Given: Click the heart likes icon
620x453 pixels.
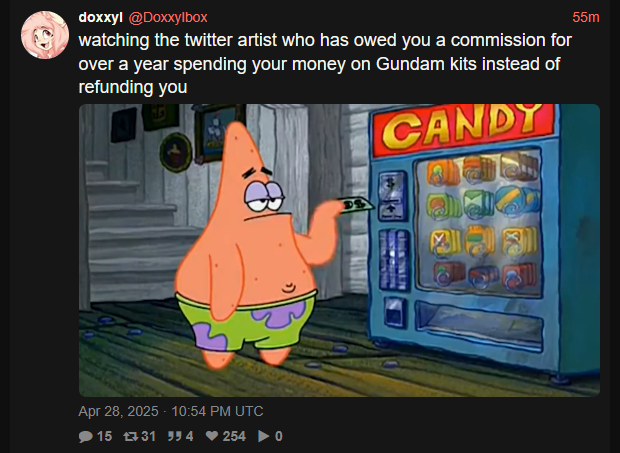Looking at the screenshot, I should point(212,436).
